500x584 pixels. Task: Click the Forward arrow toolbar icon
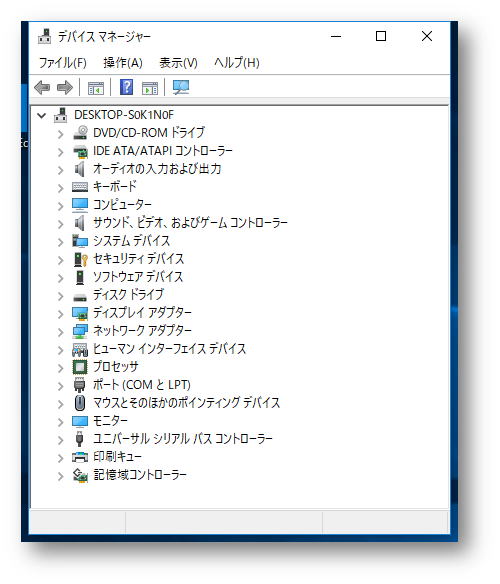click(65, 88)
